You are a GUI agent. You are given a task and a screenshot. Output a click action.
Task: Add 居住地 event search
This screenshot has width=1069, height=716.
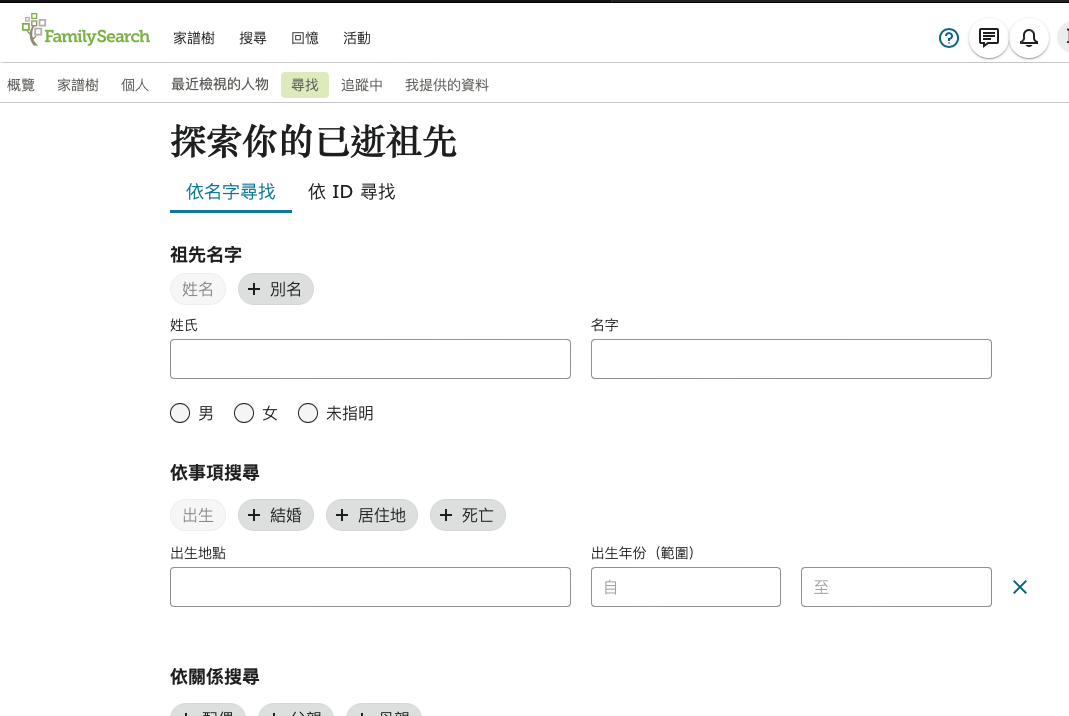(x=372, y=516)
